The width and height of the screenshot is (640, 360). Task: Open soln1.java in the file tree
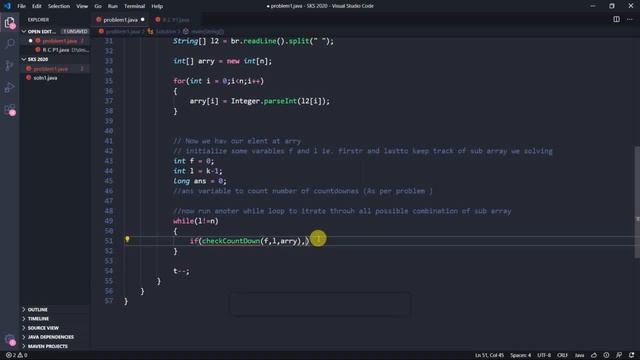coord(45,78)
